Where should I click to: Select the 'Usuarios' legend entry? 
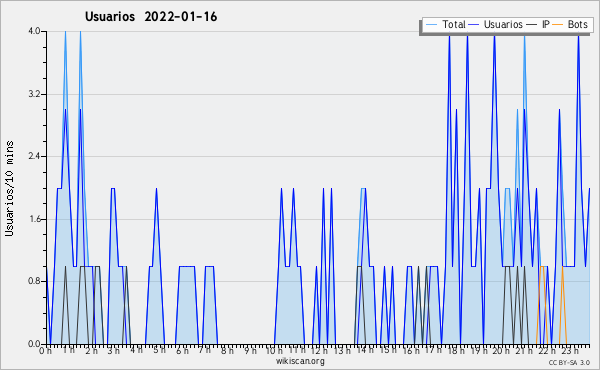point(503,24)
